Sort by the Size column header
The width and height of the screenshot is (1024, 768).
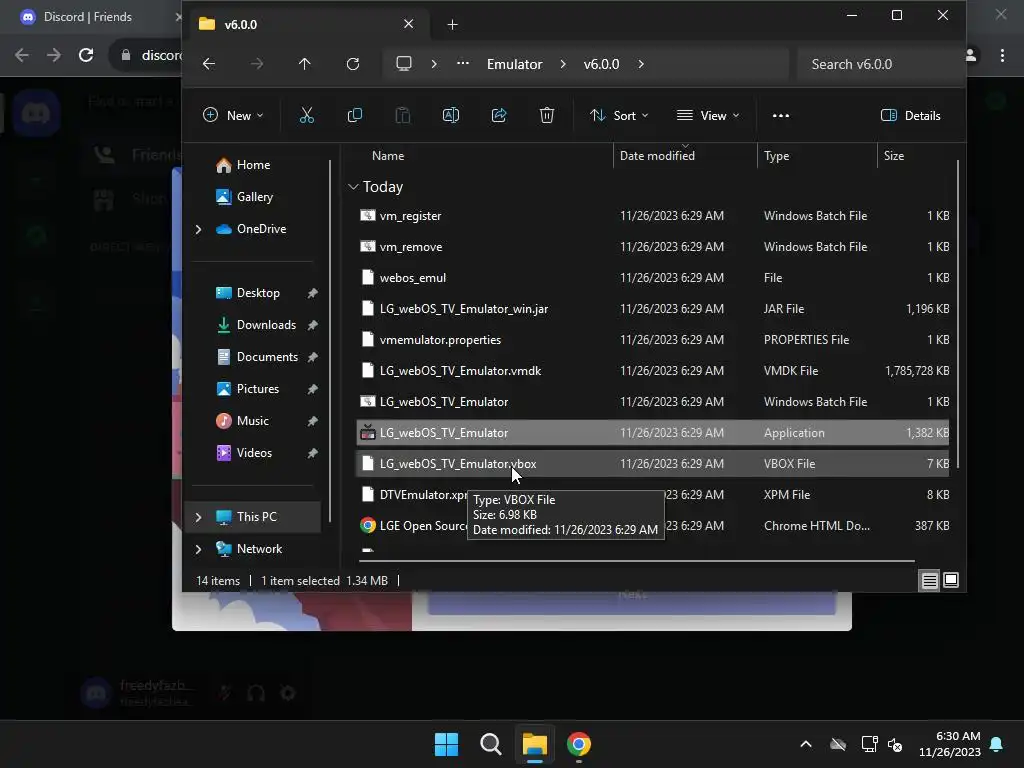click(893, 155)
